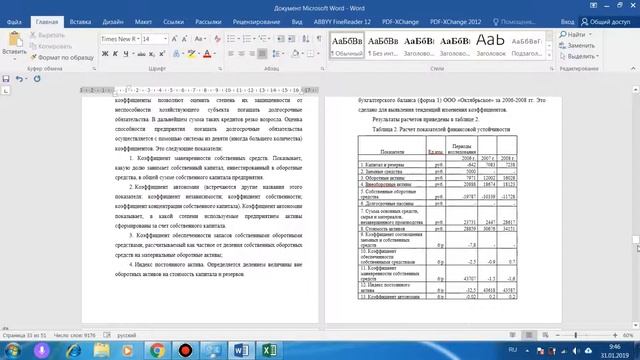Open the Выделить select dropdown
The image size is (640, 360).
click(579, 56)
